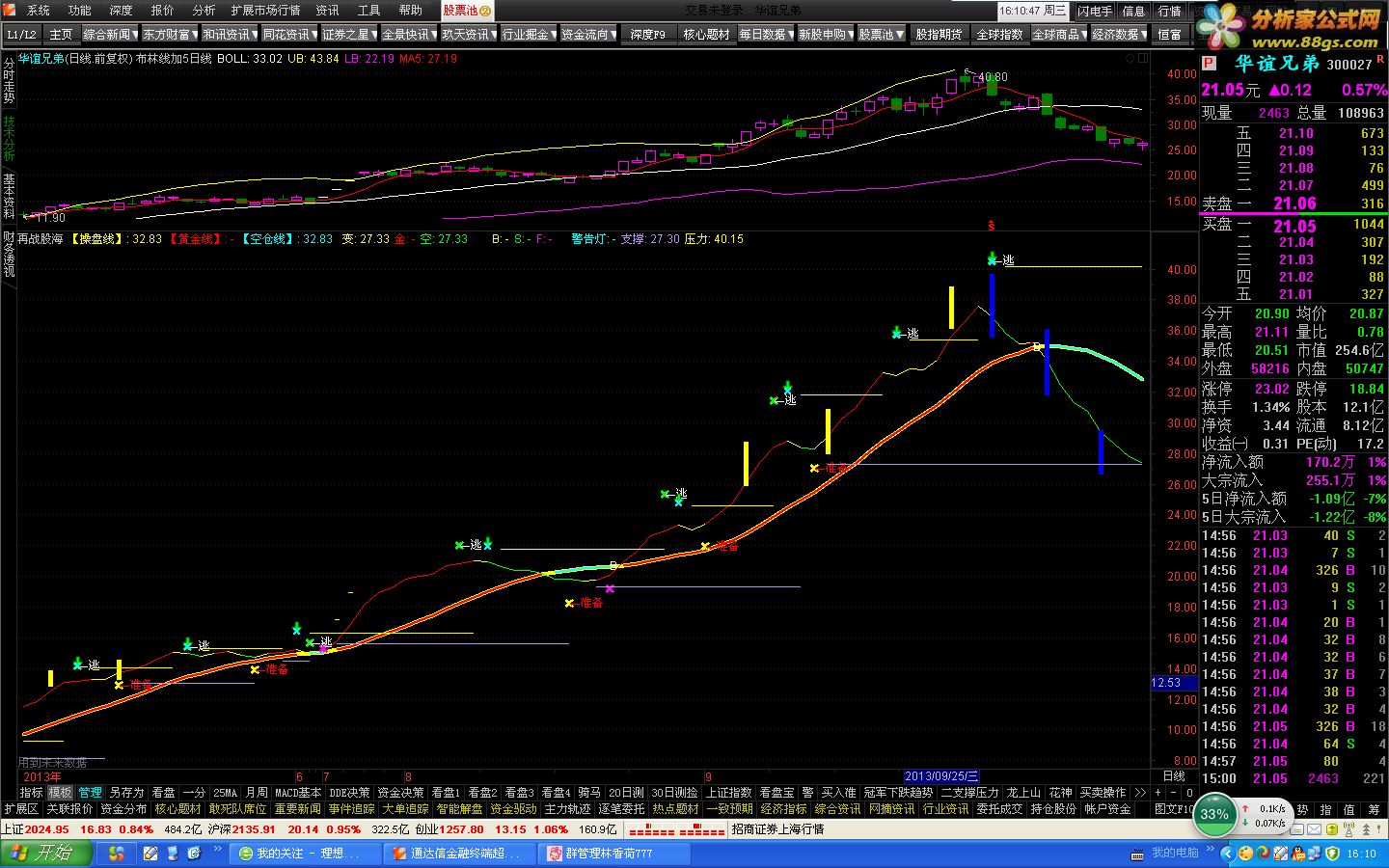
Task: Click the 主页 toolbar button
Action: pos(61,34)
